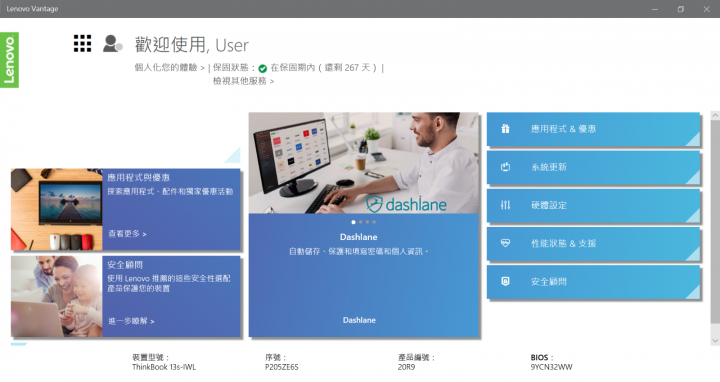This screenshot has width=720, height=382.
Task: Open the 系統更新 tile
Action: [593, 167]
